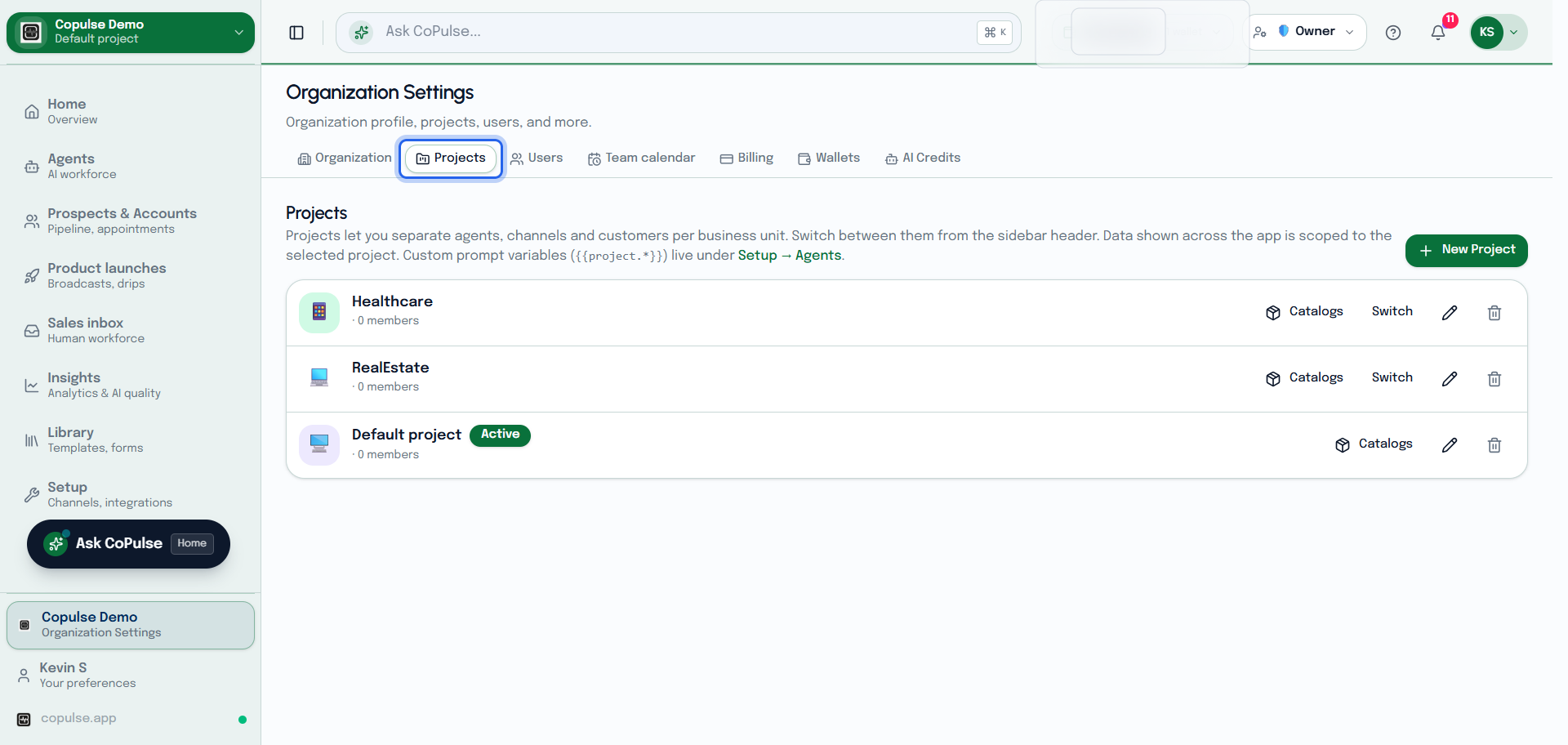The height and width of the screenshot is (745, 1568).
Task: Click the Active badge on Default project
Action: [x=500, y=435]
